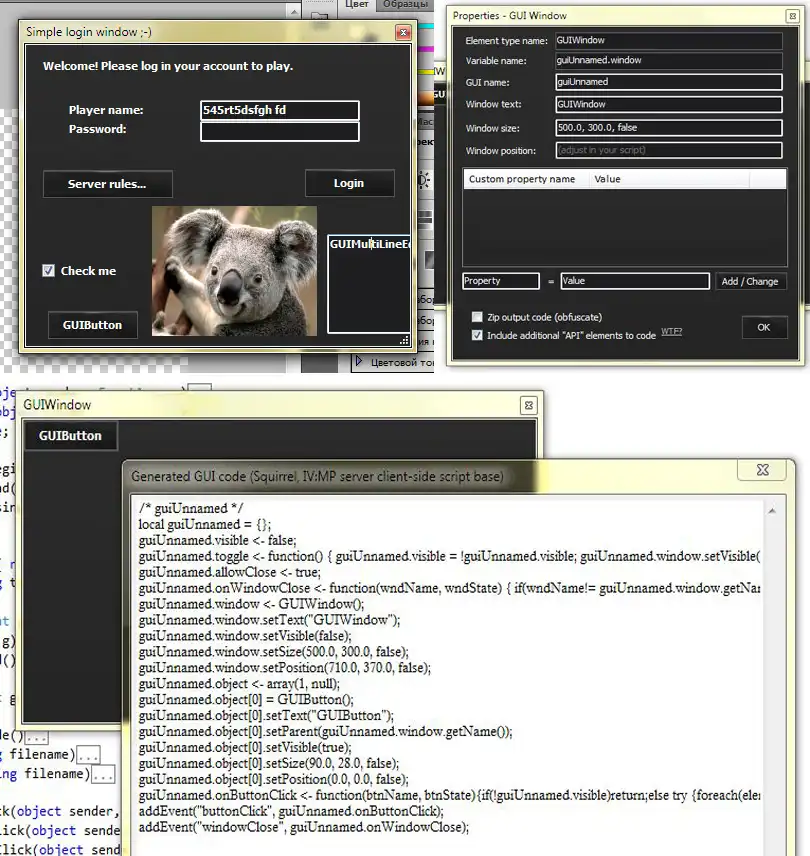Click the '/* guiUnnamed */' comment line
810x856 pixels.
click(191, 508)
